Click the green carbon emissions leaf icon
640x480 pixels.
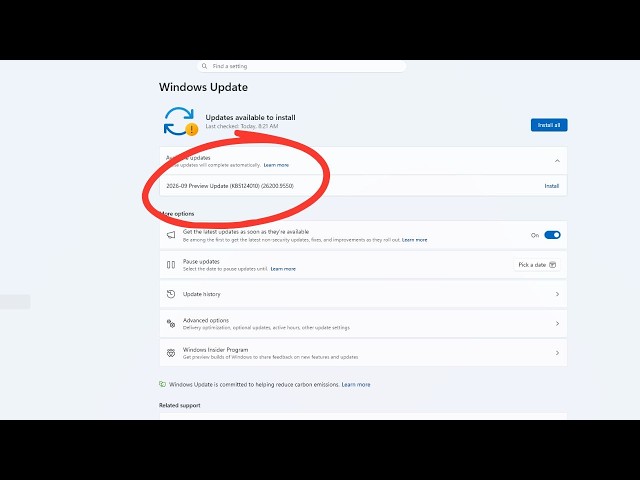pyautogui.click(x=162, y=384)
